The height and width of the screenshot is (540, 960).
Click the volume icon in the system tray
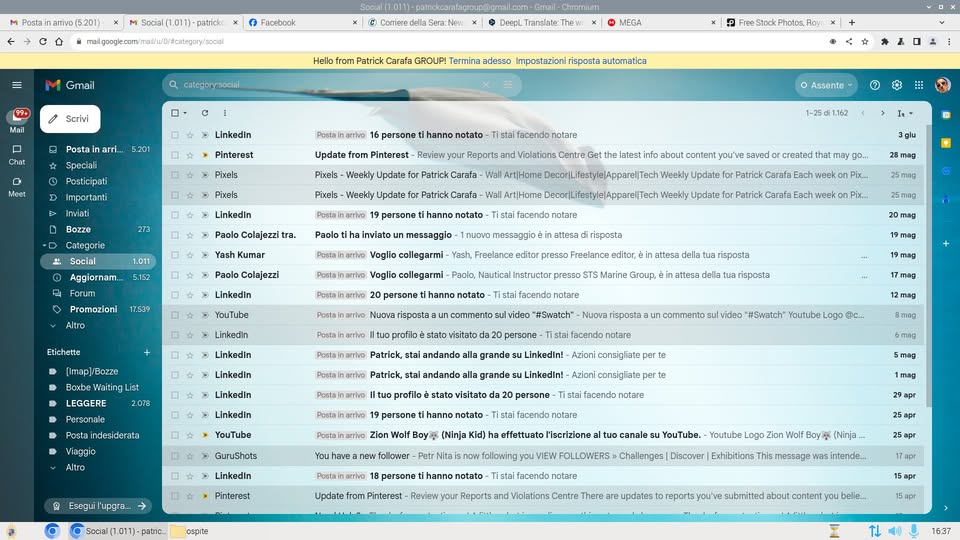tap(894, 531)
